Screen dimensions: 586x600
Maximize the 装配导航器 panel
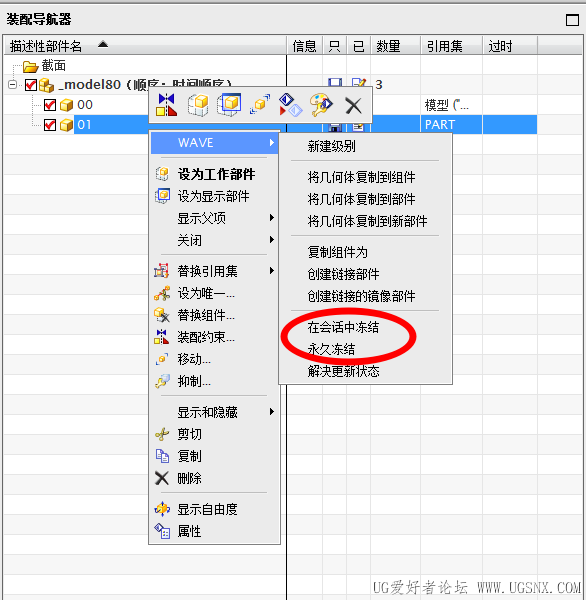[x=572, y=20]
